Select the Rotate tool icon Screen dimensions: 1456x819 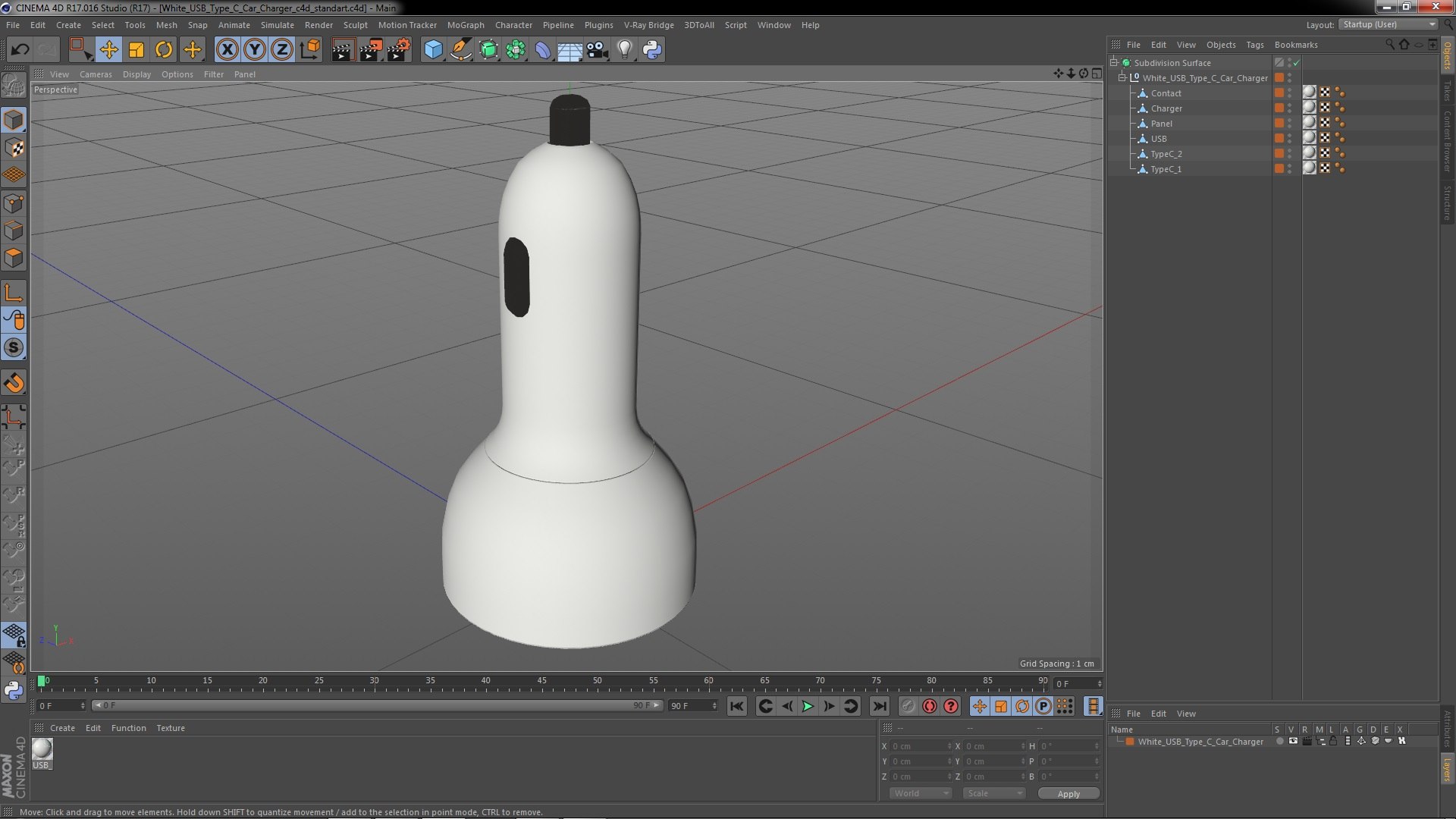click(x=164, y=50)
